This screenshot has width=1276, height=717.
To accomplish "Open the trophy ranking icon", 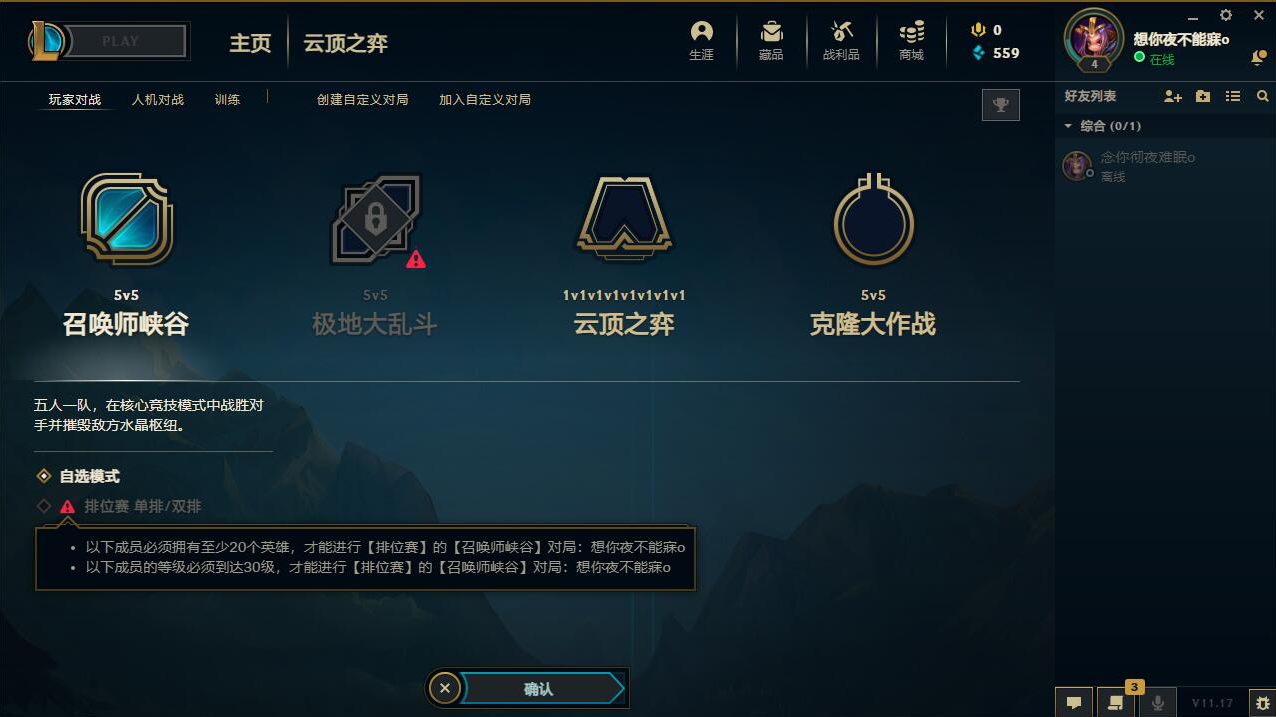I will coord(1001,104).
